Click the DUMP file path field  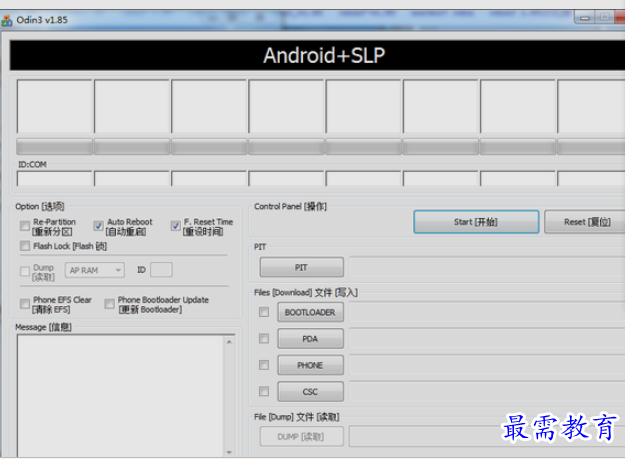click(487, 437)
